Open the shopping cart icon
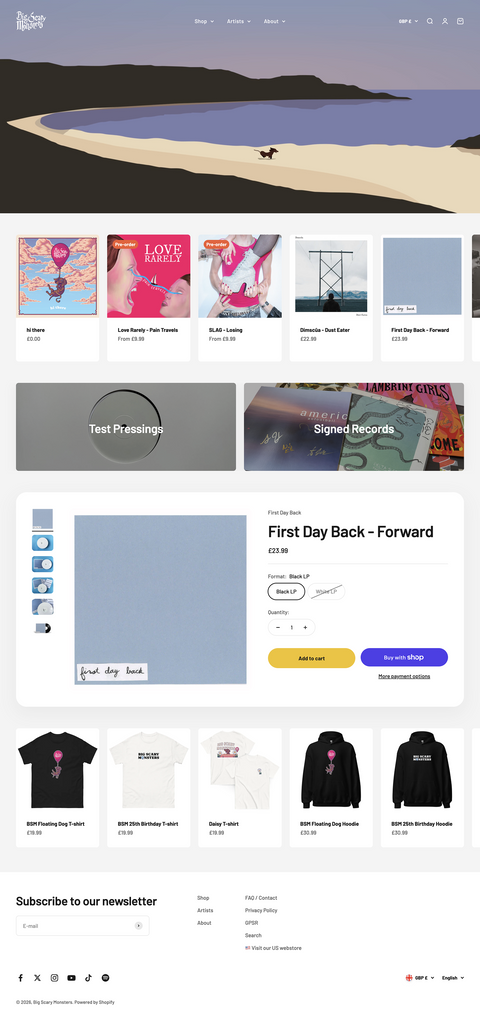Image resolution: width=480 pixels, height=1027 pixels. click(x=460, y=21)
